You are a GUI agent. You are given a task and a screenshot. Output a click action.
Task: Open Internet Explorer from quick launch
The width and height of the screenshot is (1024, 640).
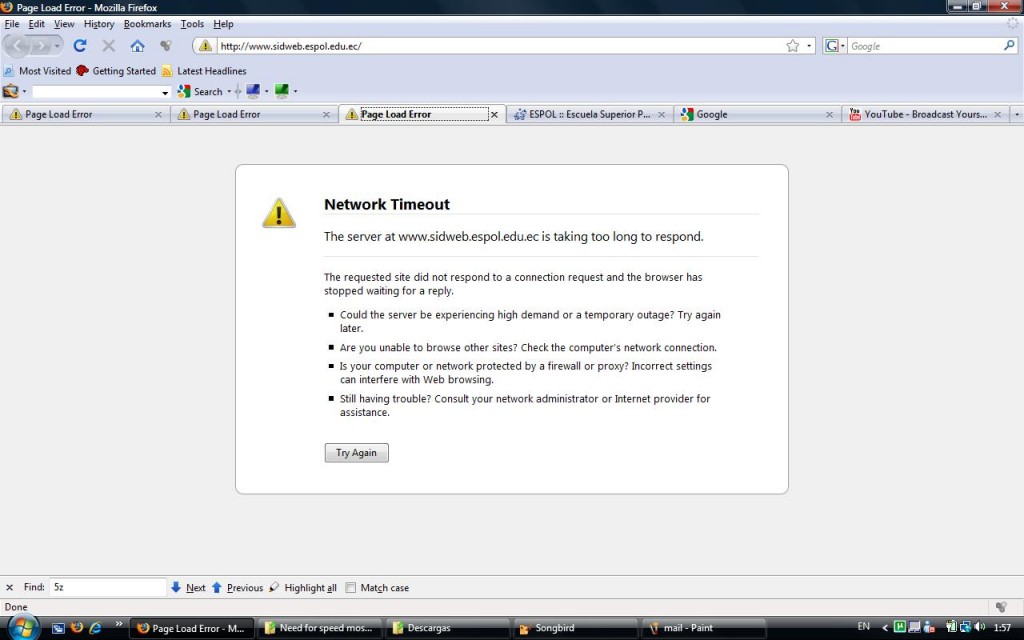(x=95, y=628)
